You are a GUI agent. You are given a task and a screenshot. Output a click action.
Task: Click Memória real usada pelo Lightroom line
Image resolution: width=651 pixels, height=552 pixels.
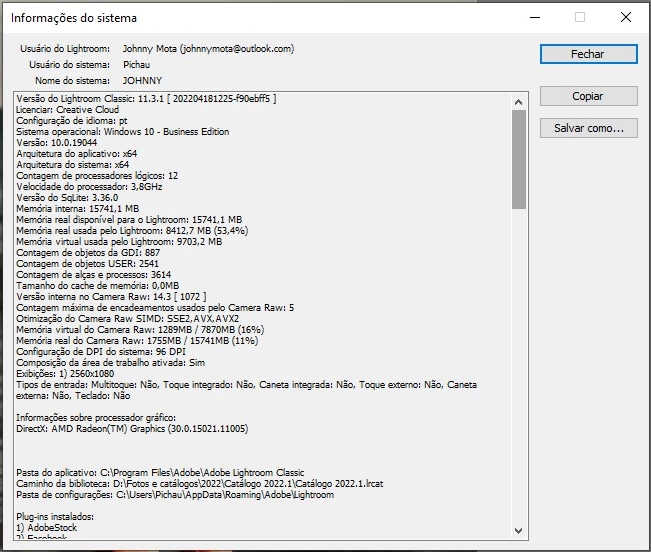click(132, 231)
